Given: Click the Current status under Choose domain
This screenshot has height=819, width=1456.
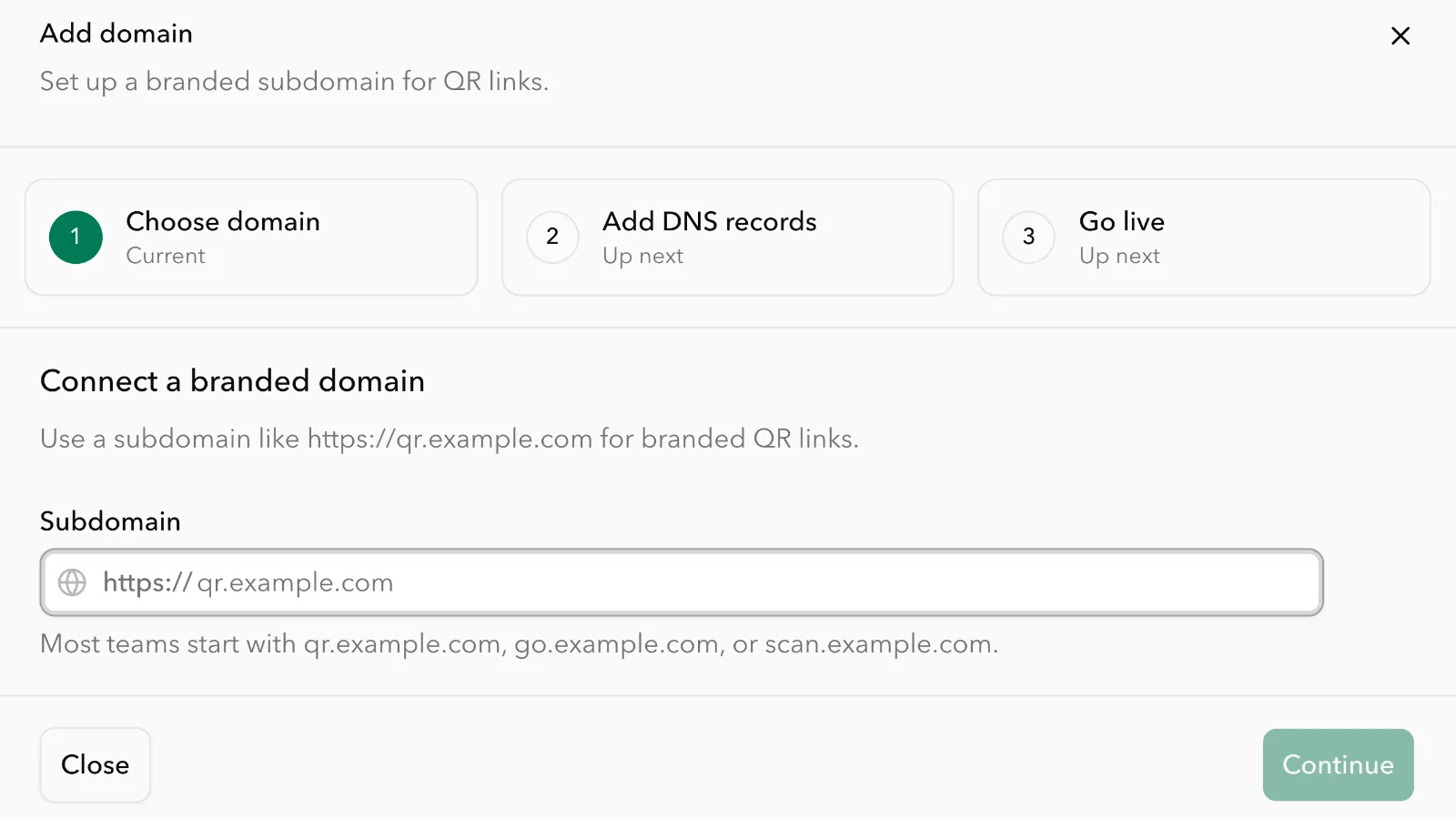Looking at the screenshot, I should [x=166, y=256].
